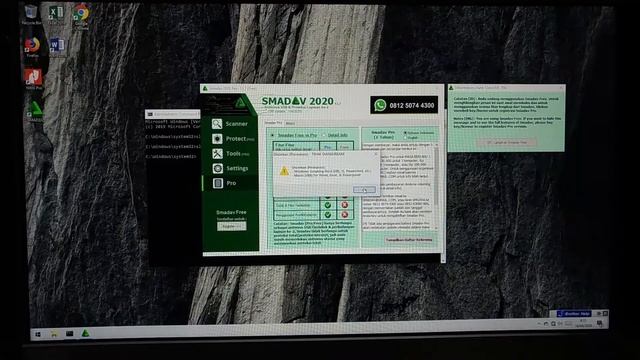Open the Smadav desktop shortcut
640x360 pixels.
[x=35, y=111]
